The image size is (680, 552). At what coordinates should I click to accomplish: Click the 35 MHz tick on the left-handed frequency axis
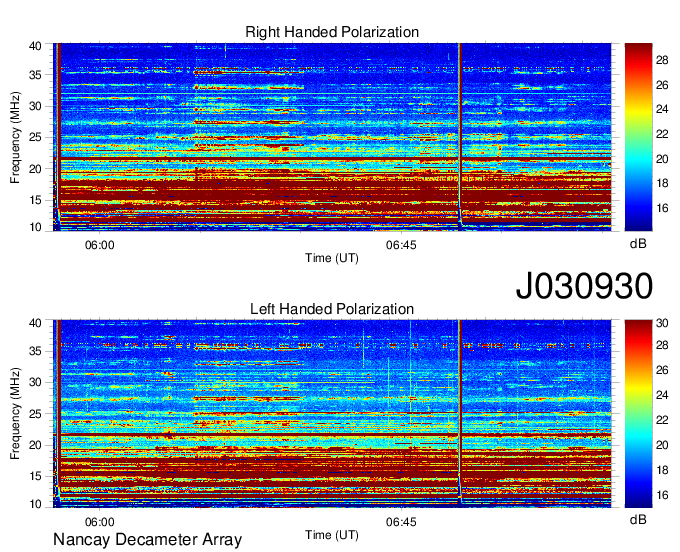point(36,351)
